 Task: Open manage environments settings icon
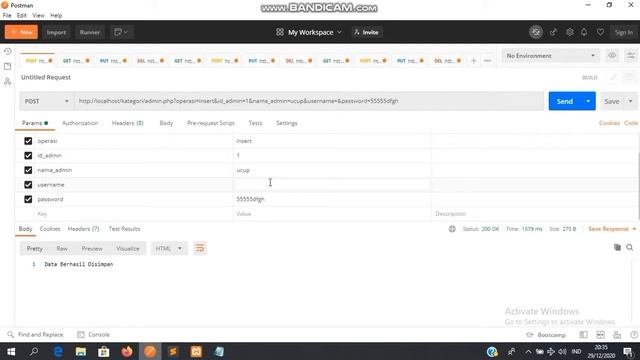(631, 56)
